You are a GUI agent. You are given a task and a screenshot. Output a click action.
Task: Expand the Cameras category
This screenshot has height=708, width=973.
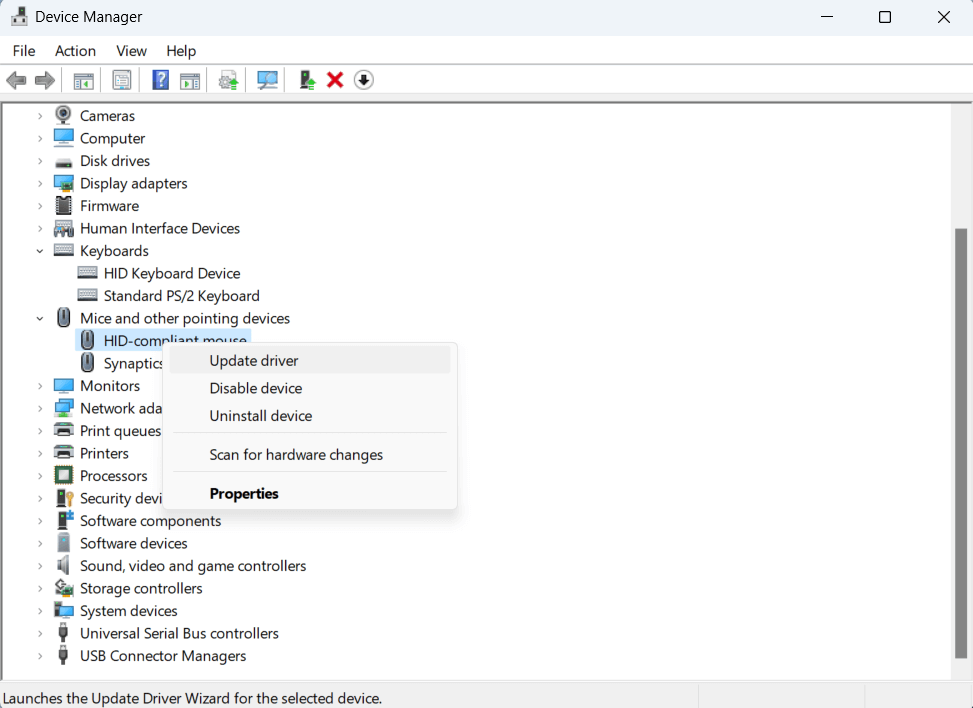point(40,116)
